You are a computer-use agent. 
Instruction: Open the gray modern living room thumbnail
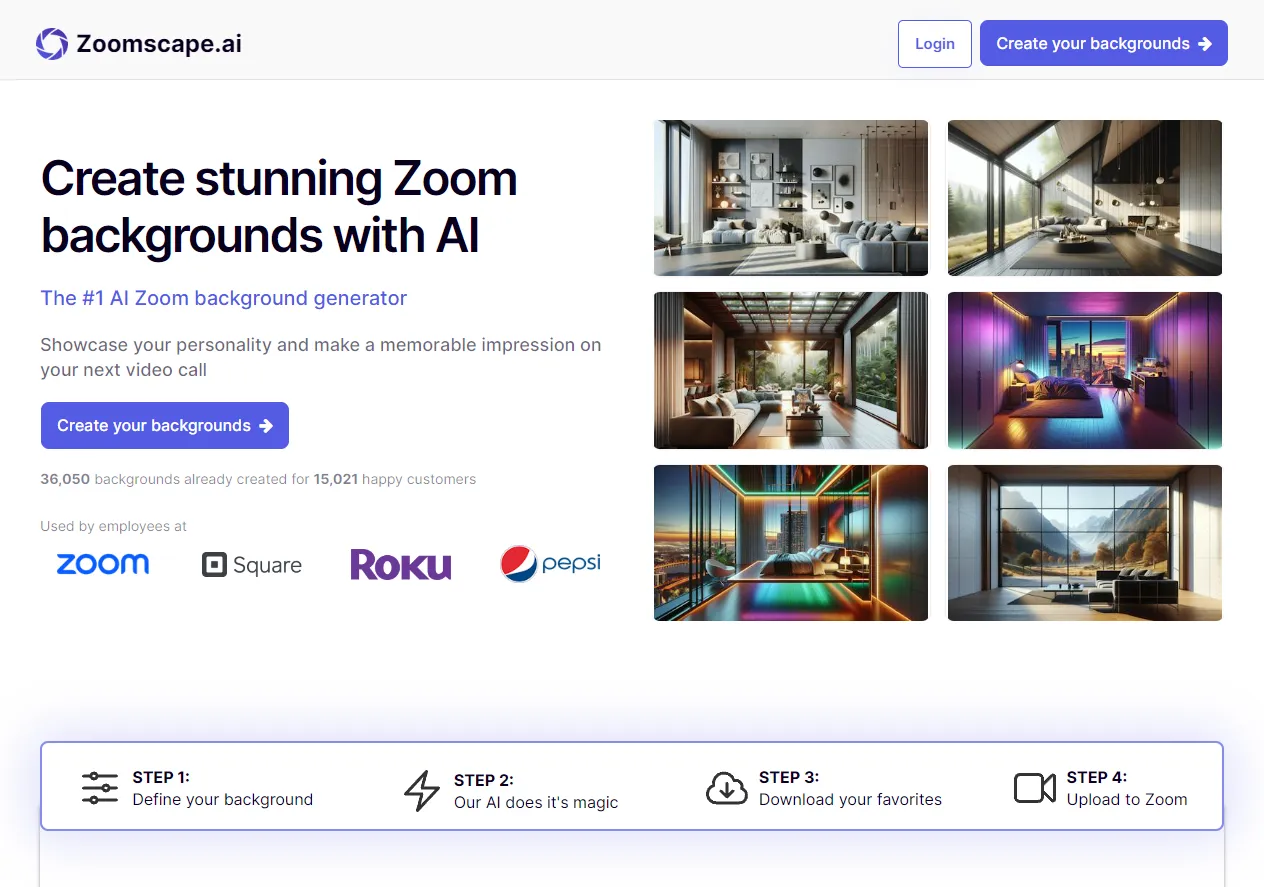790,198
